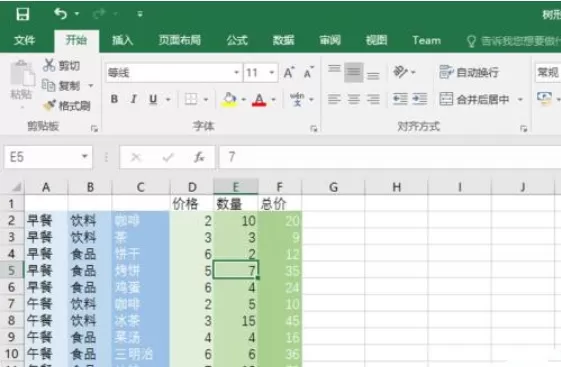561x367 pixels.
Task: Switch to the 审阅 tab
Action: (330, 40)
